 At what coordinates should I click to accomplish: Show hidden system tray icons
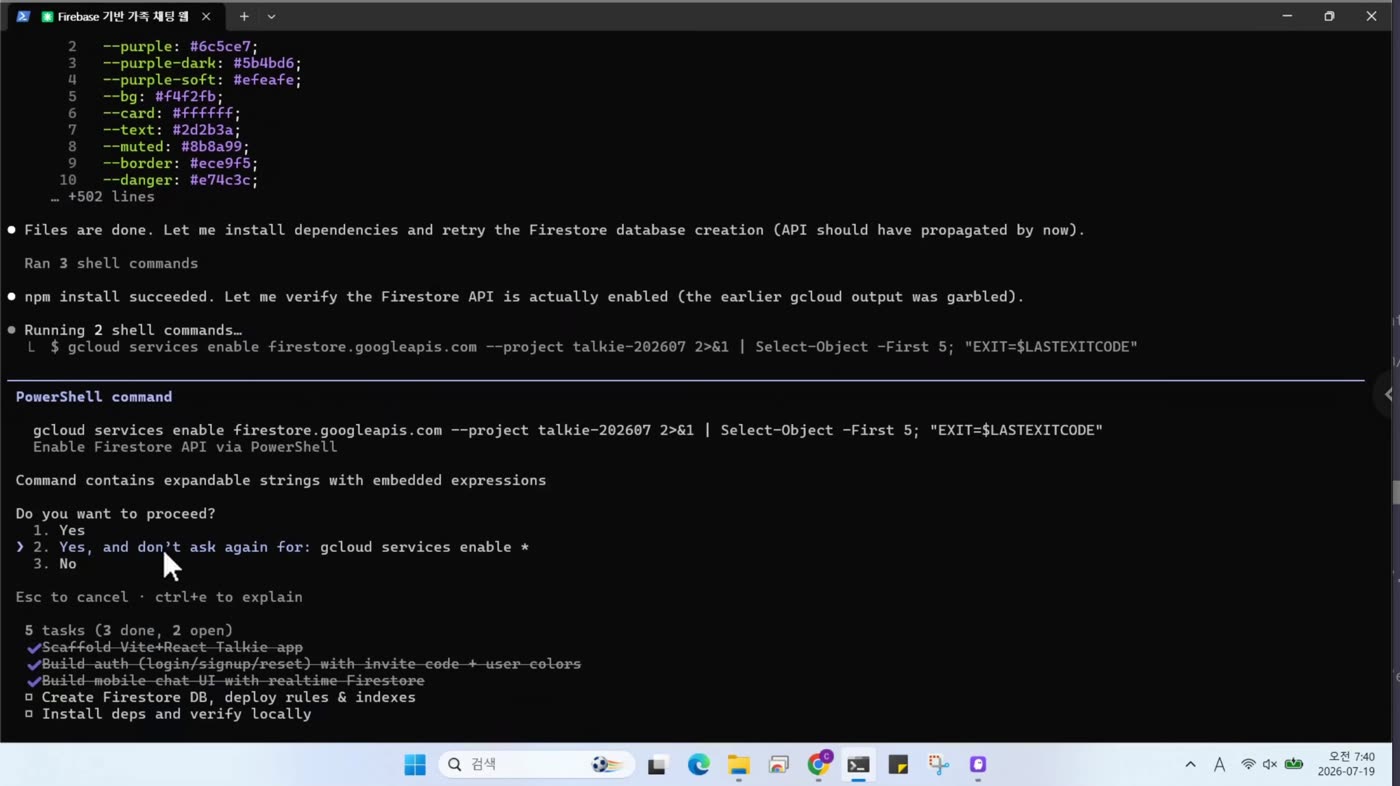[x=1190, y=765]
